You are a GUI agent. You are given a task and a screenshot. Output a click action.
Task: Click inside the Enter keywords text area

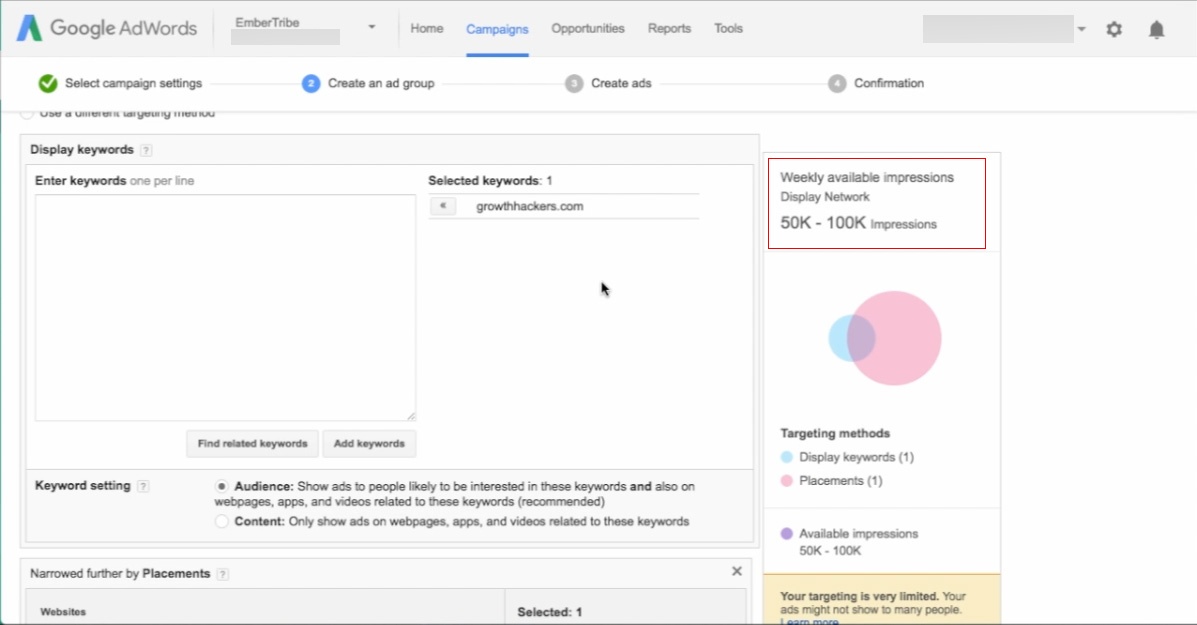tap(225, 308)
